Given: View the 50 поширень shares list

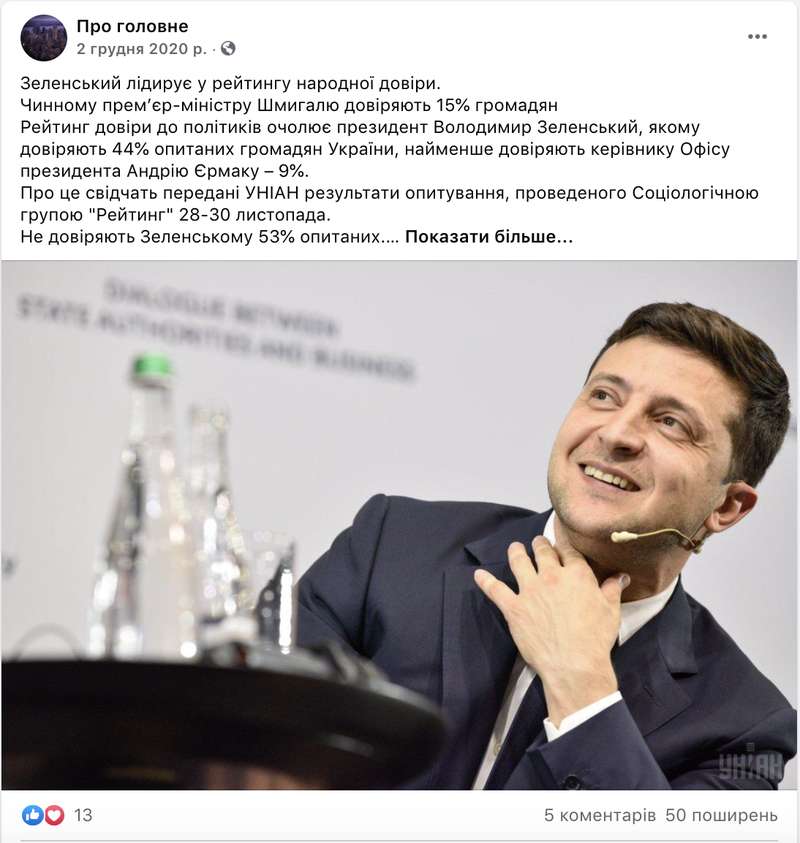Looking at the screenshot, I should coord(722,815).
